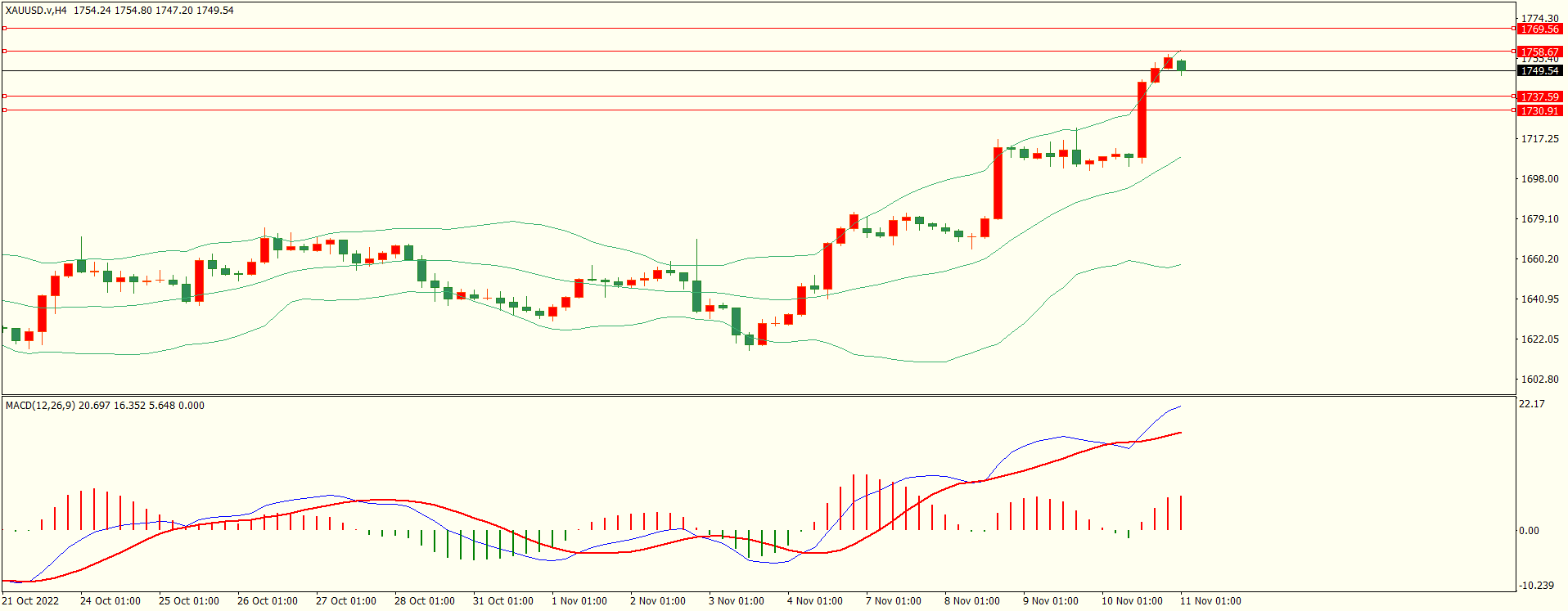The height and width of the screenshot is (611, 1568).
Task: Select the 1758.67 horizontal line label
Action: coord(1539,52)
